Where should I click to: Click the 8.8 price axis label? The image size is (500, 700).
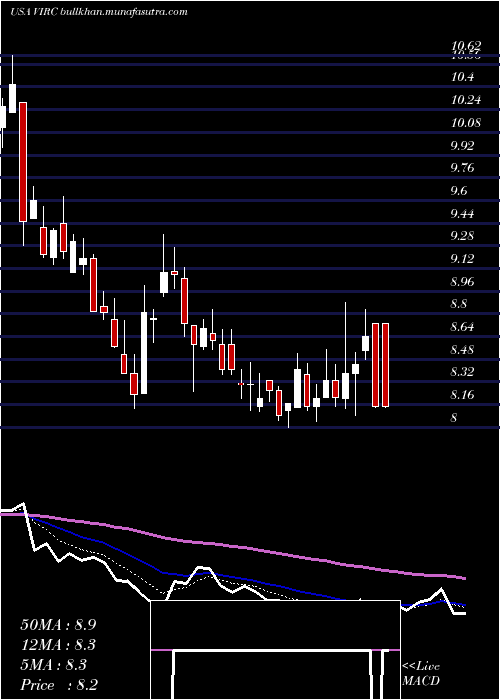pos(459,304)
